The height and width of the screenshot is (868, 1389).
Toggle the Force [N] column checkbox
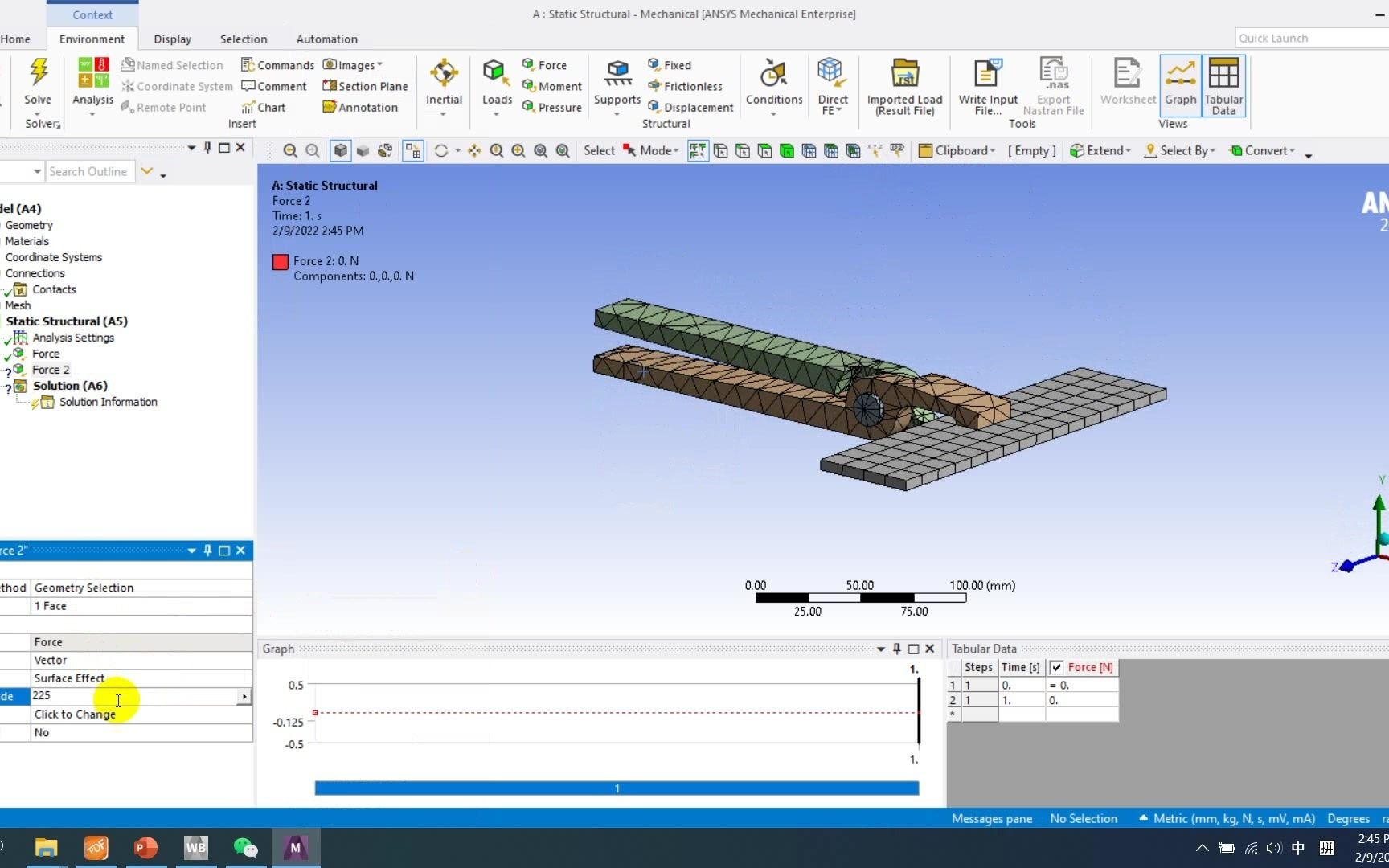tap(1056, 667)
